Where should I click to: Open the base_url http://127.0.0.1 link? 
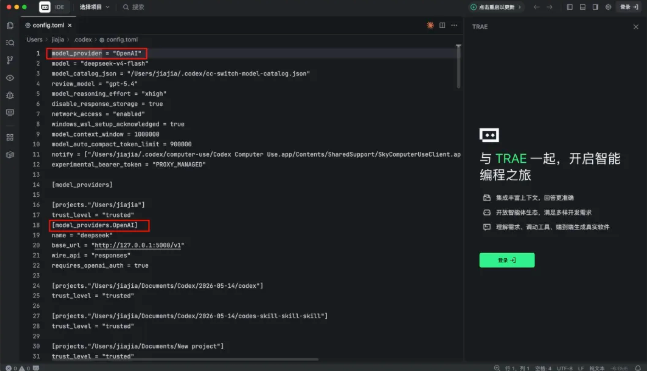[137, 245]
